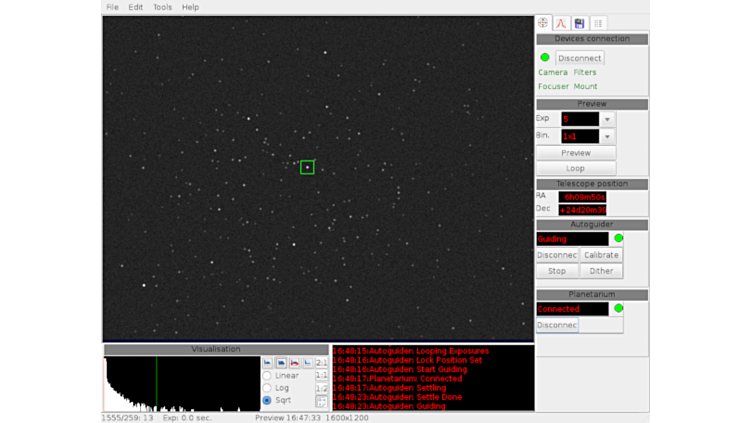752x423 pixels.
Task: Open the Edit menu
Action: coord(135,7)
